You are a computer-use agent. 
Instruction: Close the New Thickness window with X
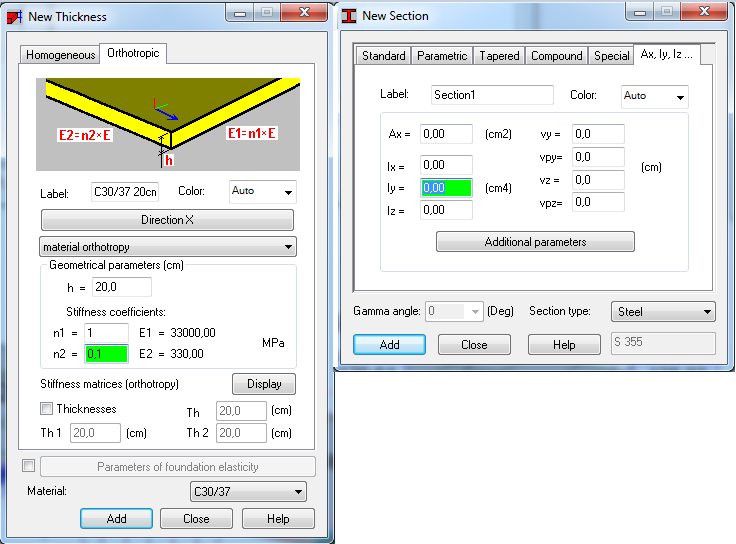point(304,13)
